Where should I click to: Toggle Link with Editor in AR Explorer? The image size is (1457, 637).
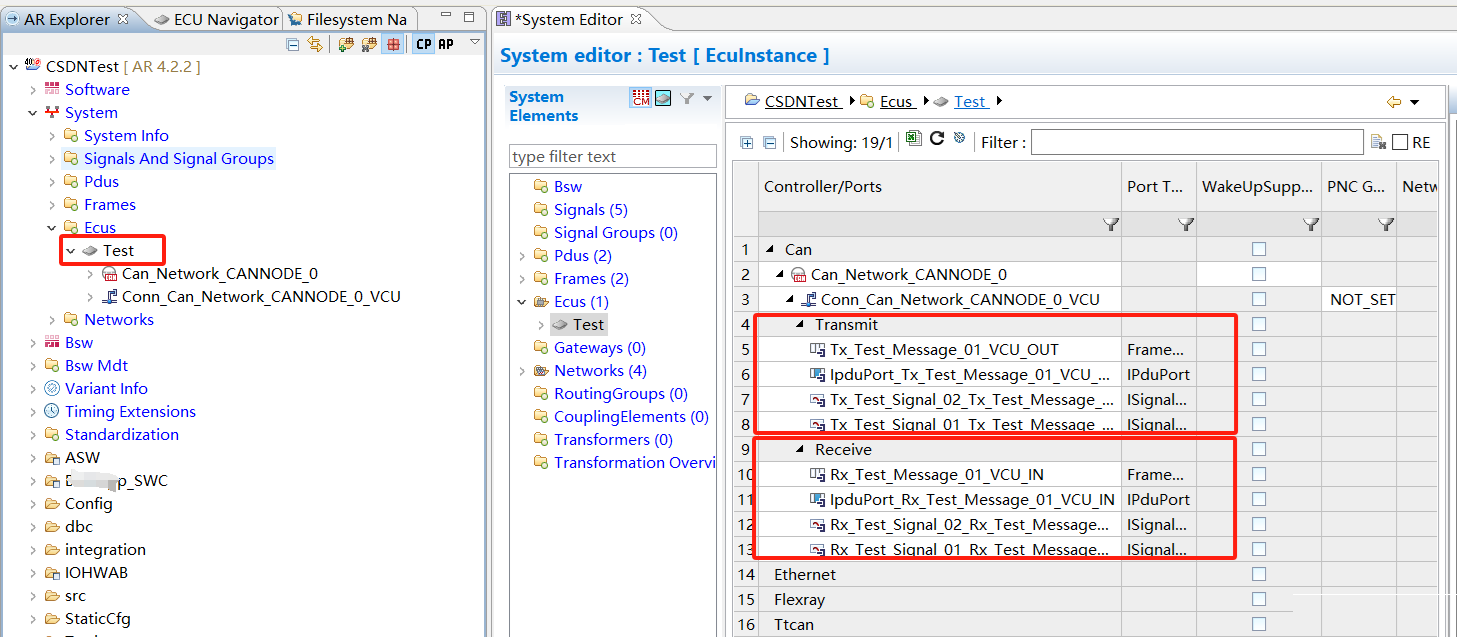315,44
